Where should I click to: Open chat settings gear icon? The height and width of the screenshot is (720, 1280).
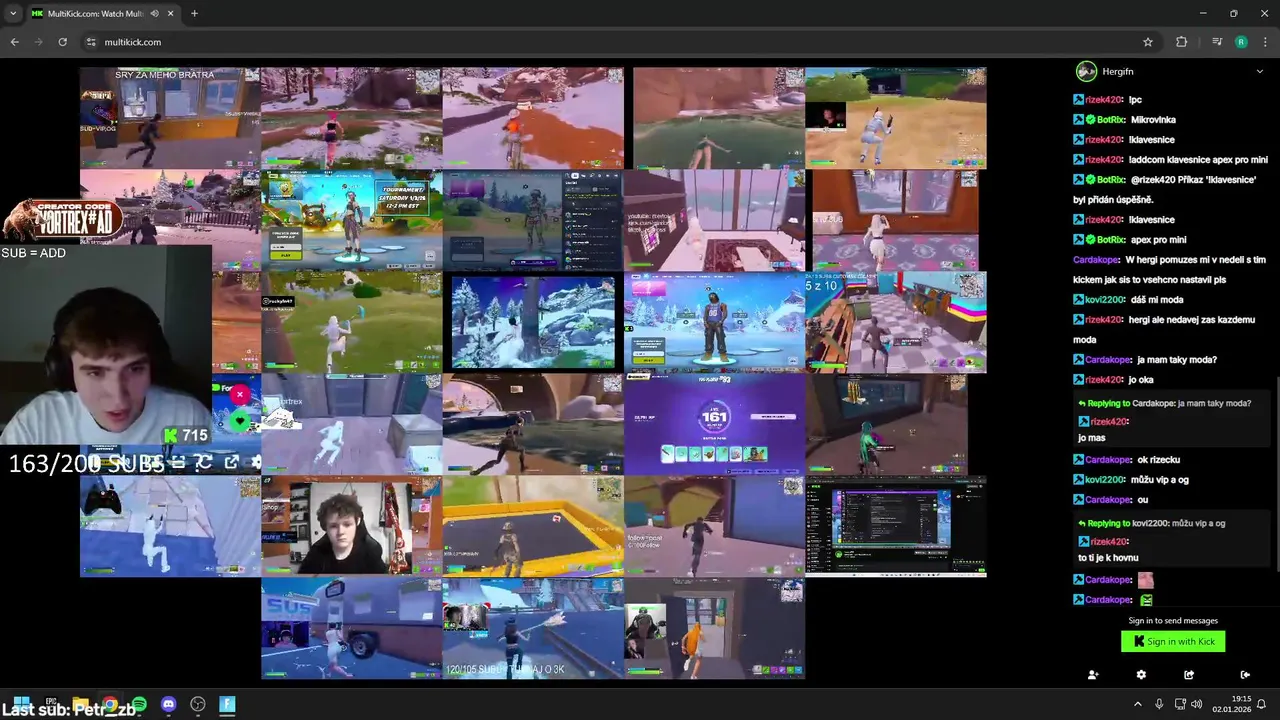coord(1141,675)
